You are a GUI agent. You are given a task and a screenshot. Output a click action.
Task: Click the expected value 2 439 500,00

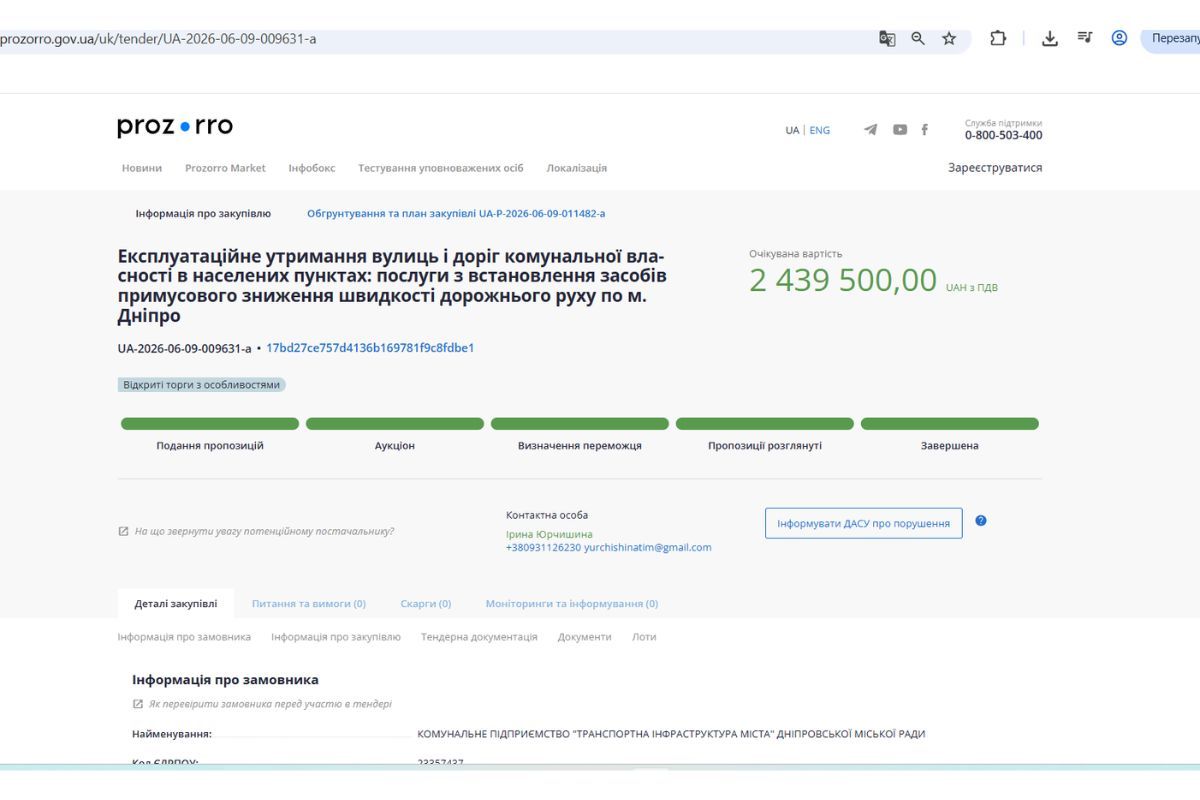(843, 281)
